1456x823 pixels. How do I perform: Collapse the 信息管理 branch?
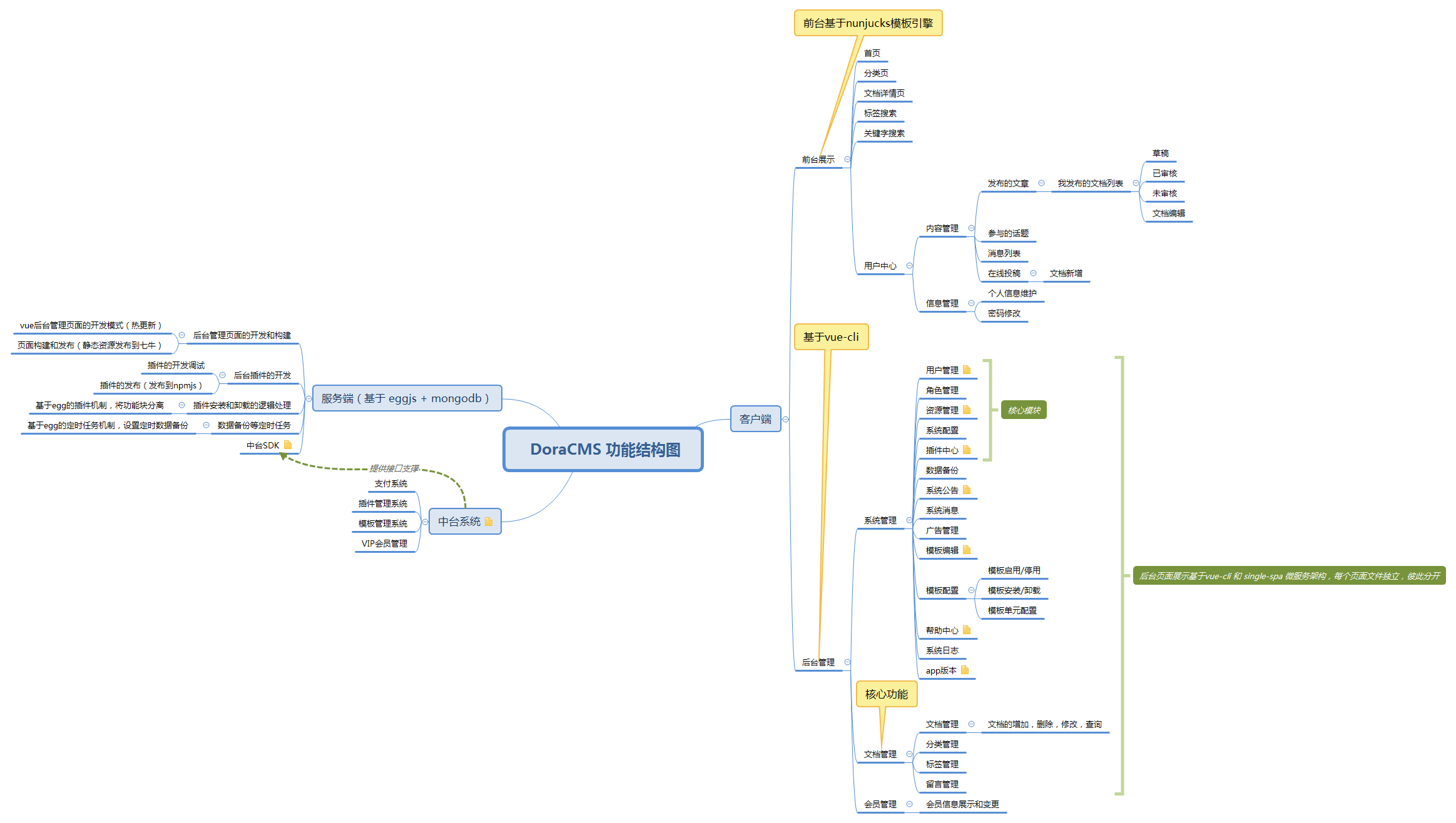(971, 303)
